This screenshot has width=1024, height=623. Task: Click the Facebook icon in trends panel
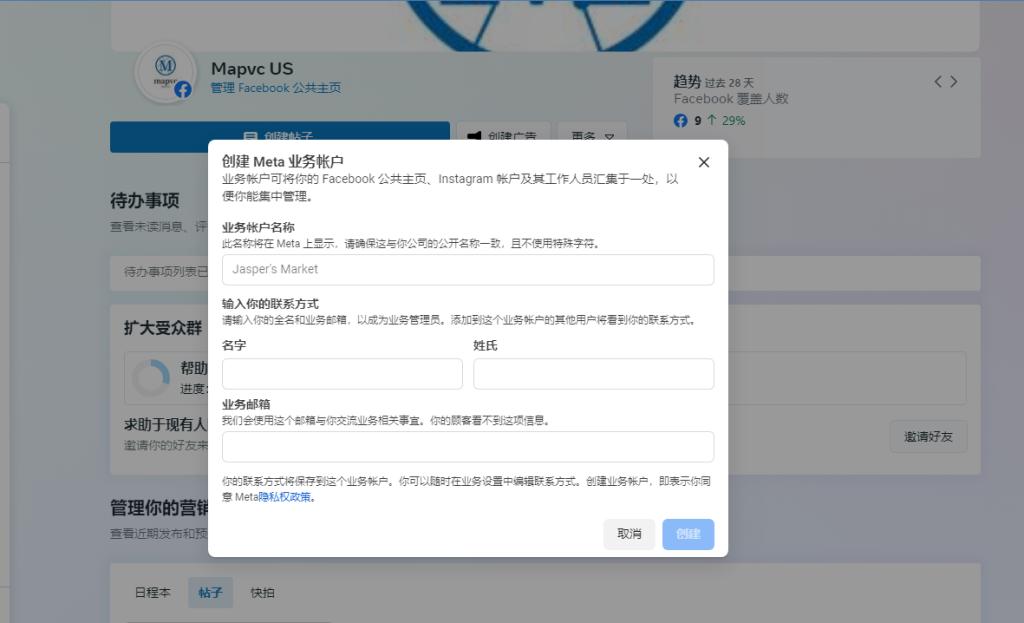680,121
